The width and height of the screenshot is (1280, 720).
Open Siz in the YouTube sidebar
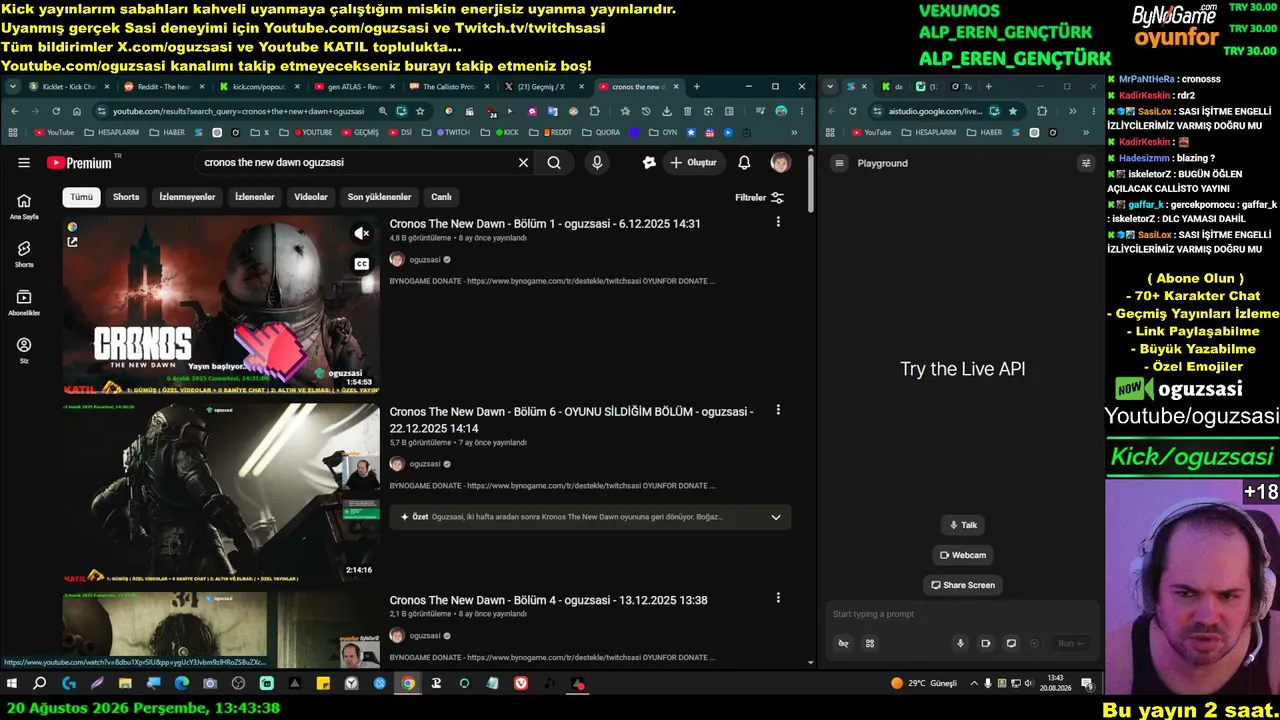point(24,350)
